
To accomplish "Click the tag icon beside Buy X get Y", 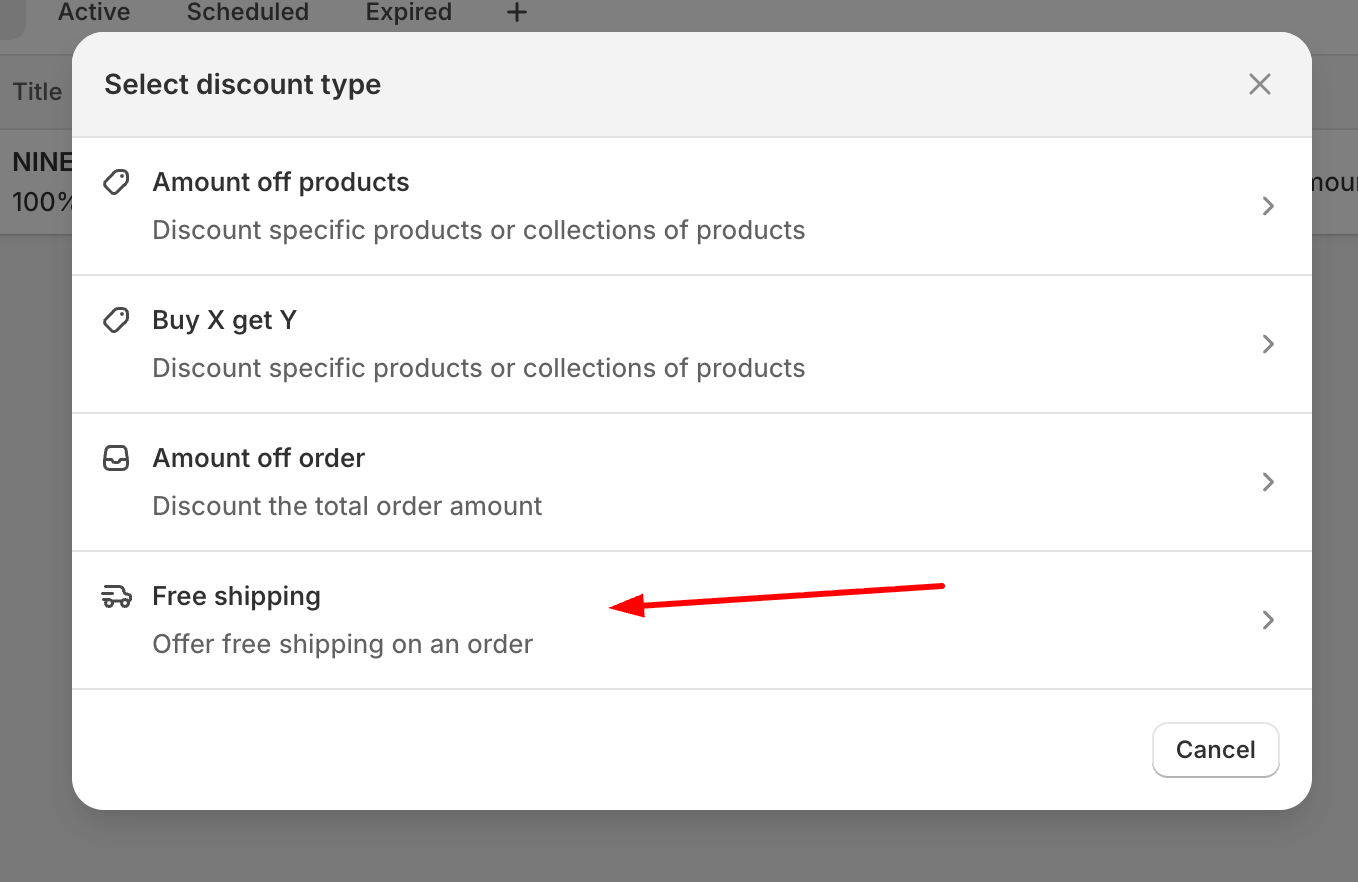I will [x=116, y=321].
